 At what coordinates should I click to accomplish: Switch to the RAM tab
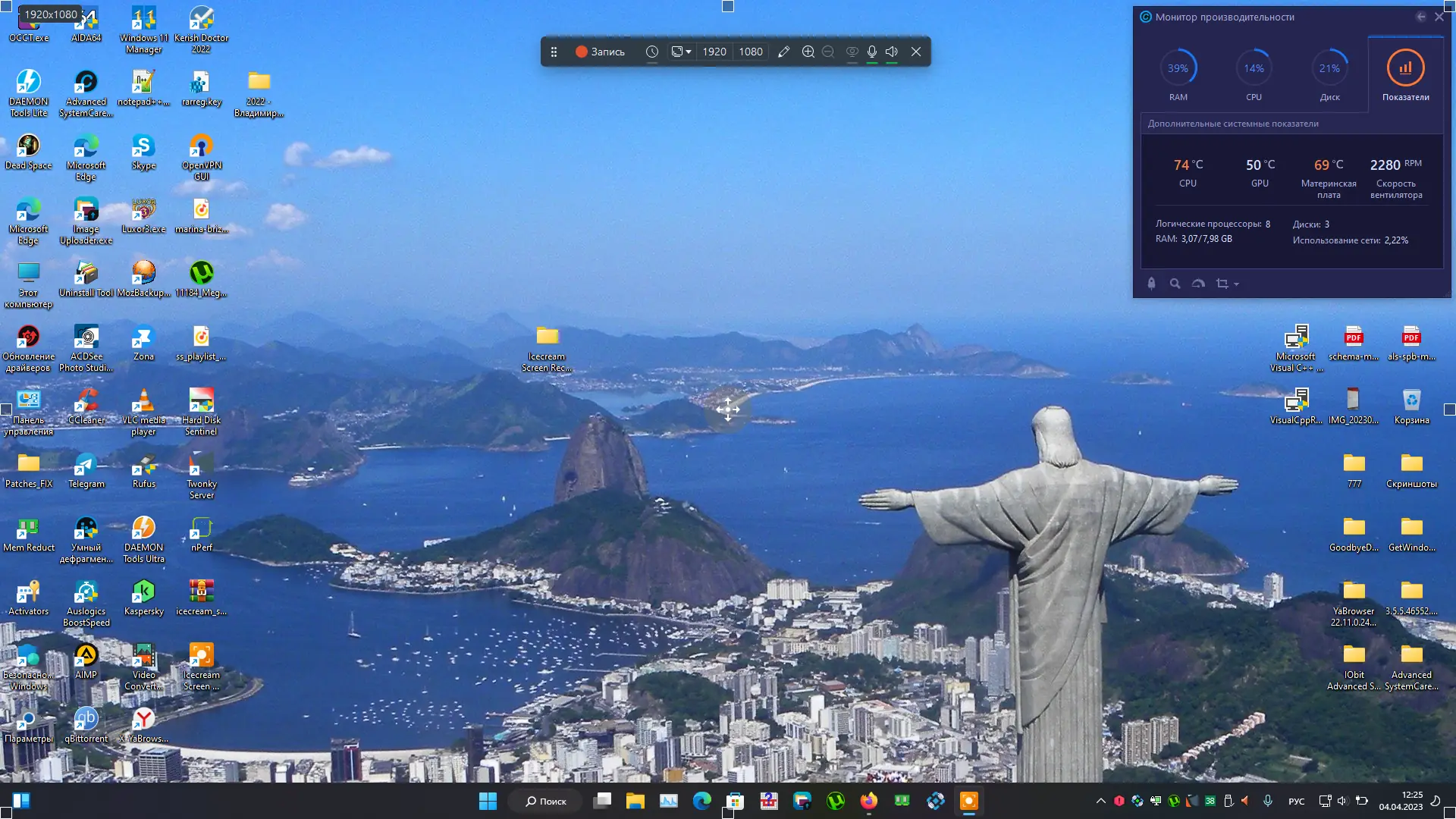click(1178, 74)
